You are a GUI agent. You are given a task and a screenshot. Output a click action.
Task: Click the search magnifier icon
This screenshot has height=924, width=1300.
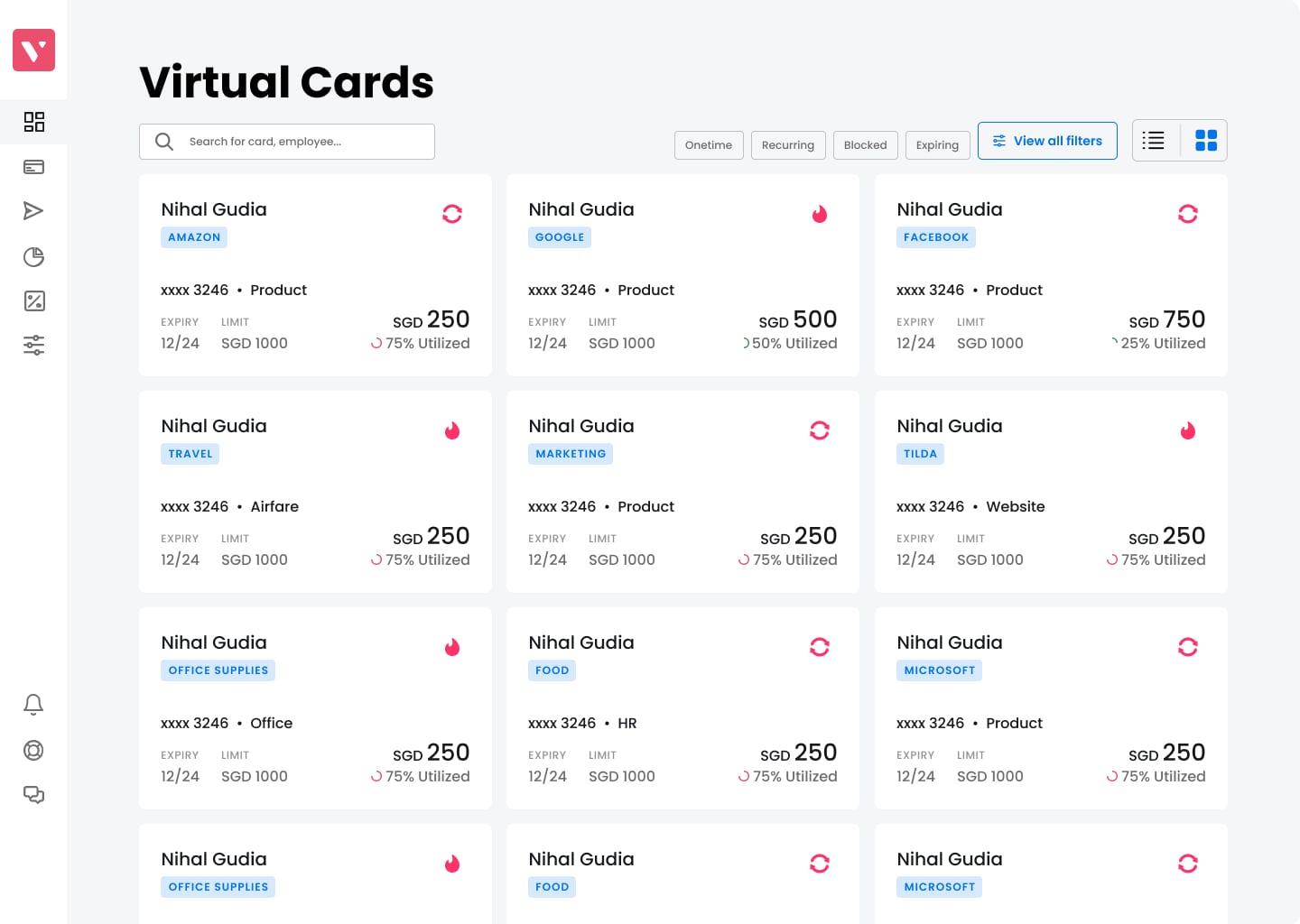pyautogui.click(x=164, y=142)
